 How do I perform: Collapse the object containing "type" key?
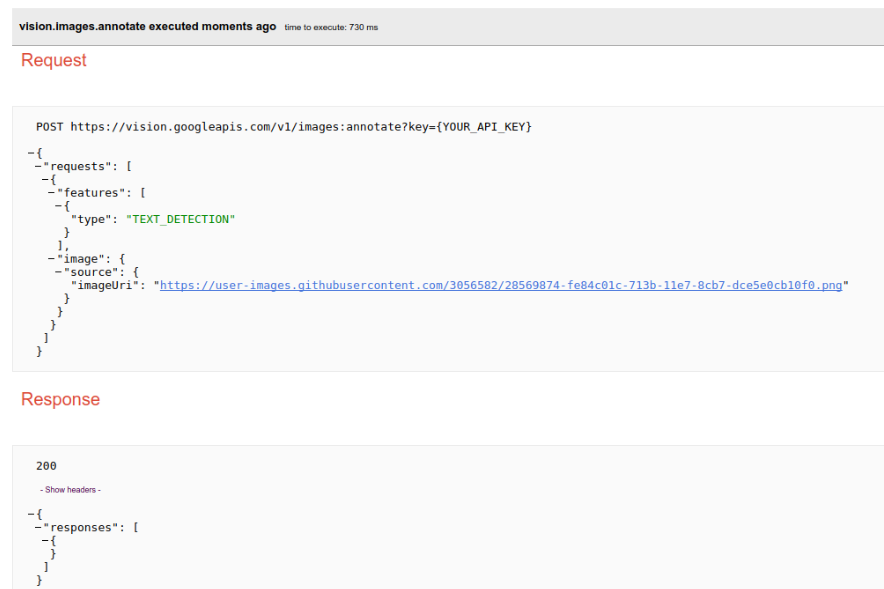tap(58, 206)
